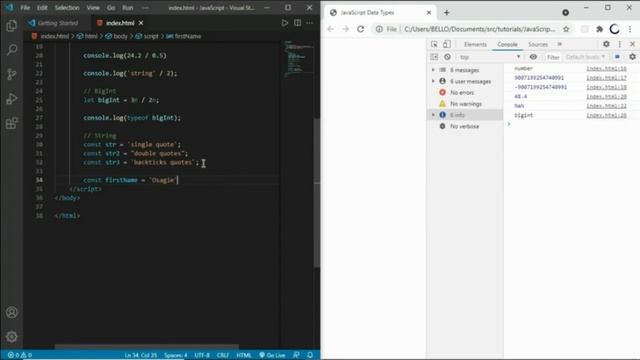The width and height of the screenshot is (640, 360).
Task: Open the File menu in VS Code
Action: (x=25, y=7)
